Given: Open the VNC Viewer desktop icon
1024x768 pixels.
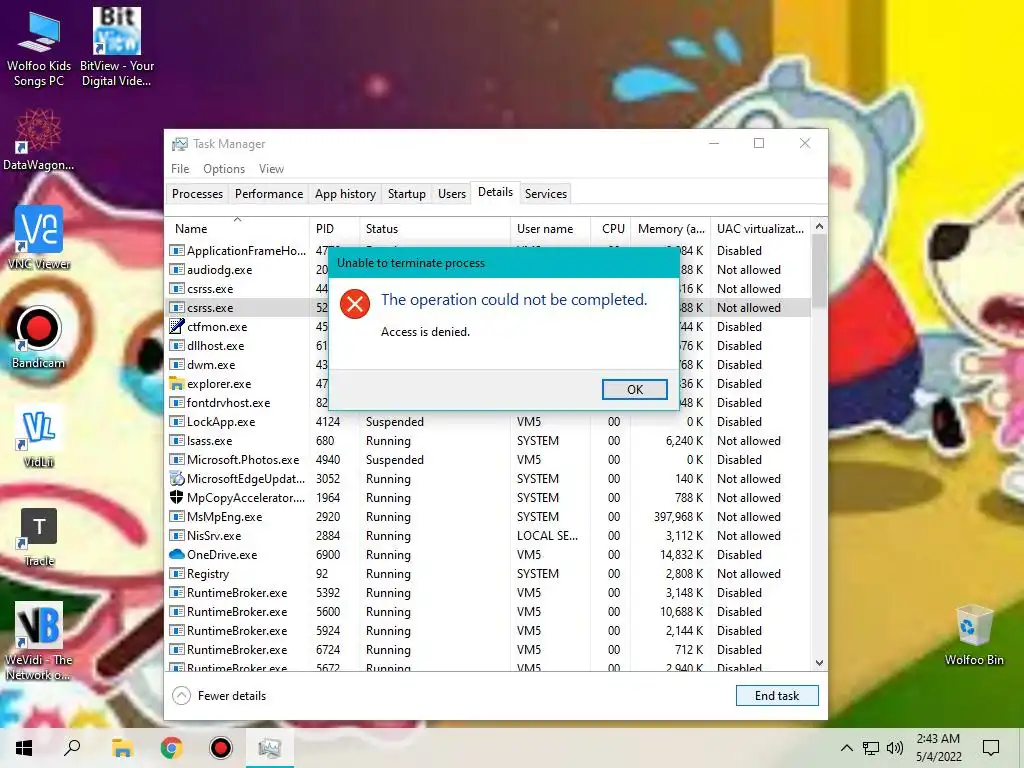Looking at the screenshot, I should [x=39, y=238].
